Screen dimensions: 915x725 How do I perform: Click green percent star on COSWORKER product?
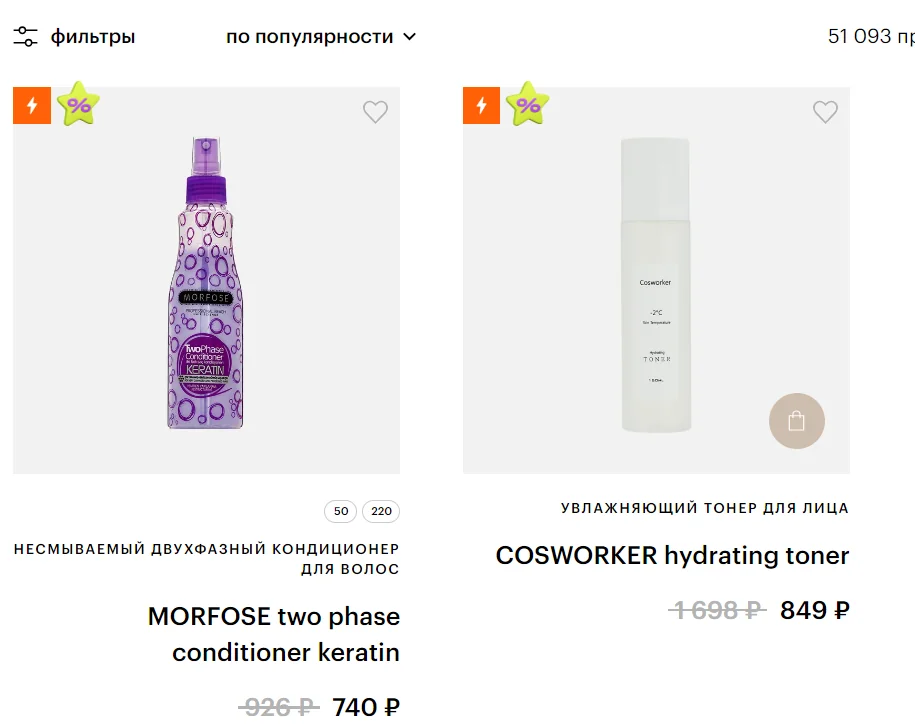pos(528,104)
